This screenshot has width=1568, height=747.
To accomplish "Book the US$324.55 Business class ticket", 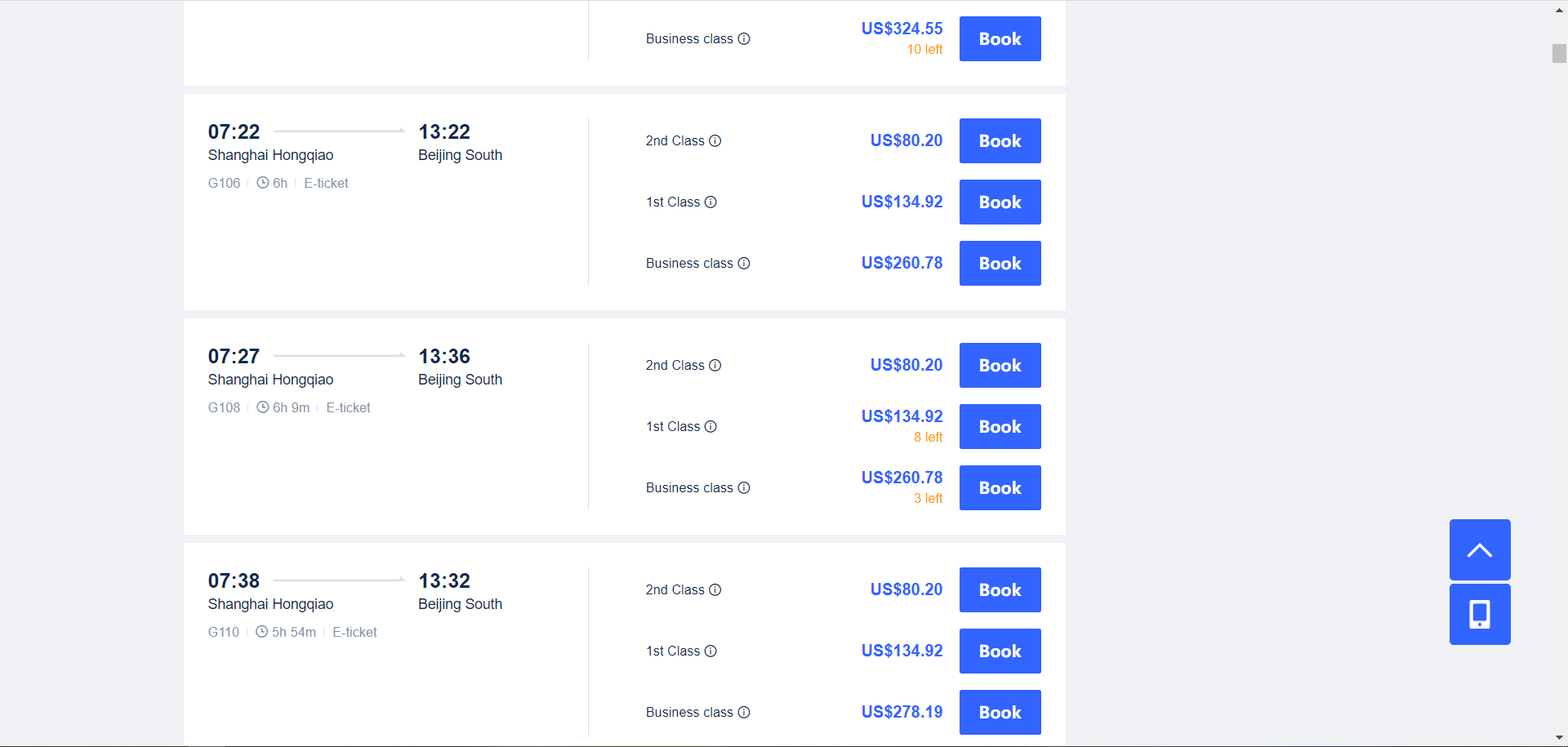I will (1000, 38).
